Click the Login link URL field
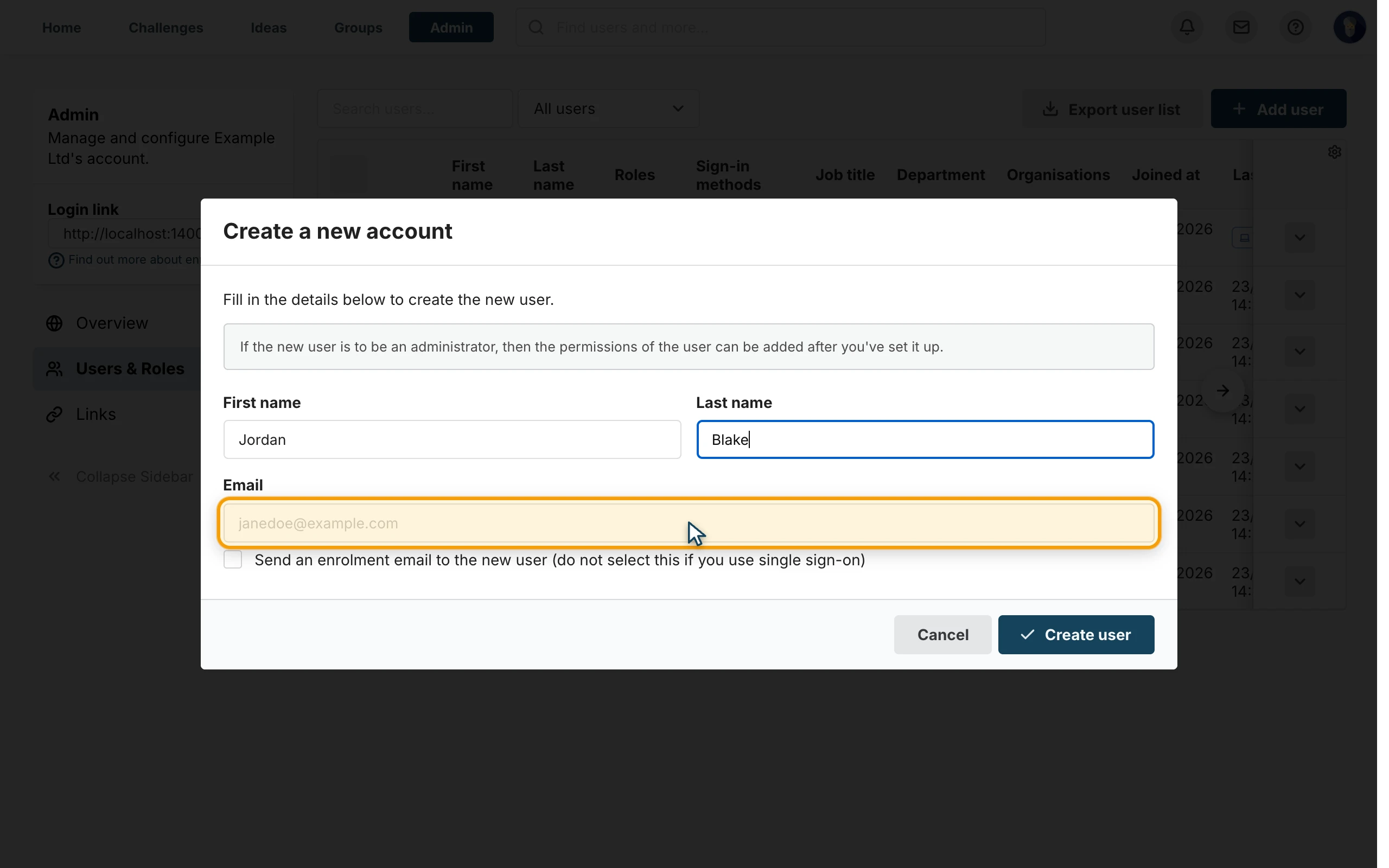This screenshot has height=868, width=1389. pos(125,234)
